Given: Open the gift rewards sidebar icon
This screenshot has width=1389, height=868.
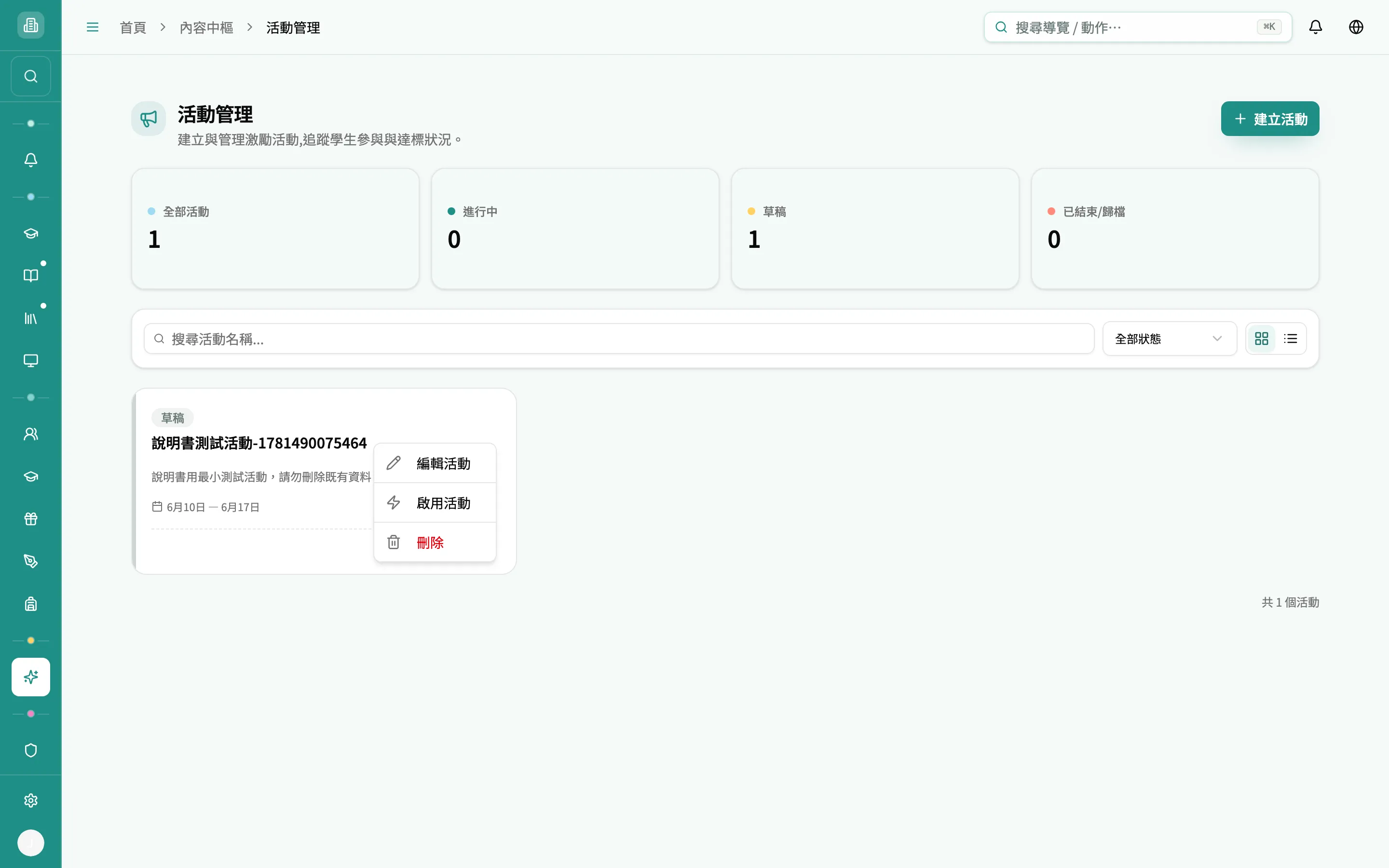Looking at the screenshot, I should click(30, 519).
